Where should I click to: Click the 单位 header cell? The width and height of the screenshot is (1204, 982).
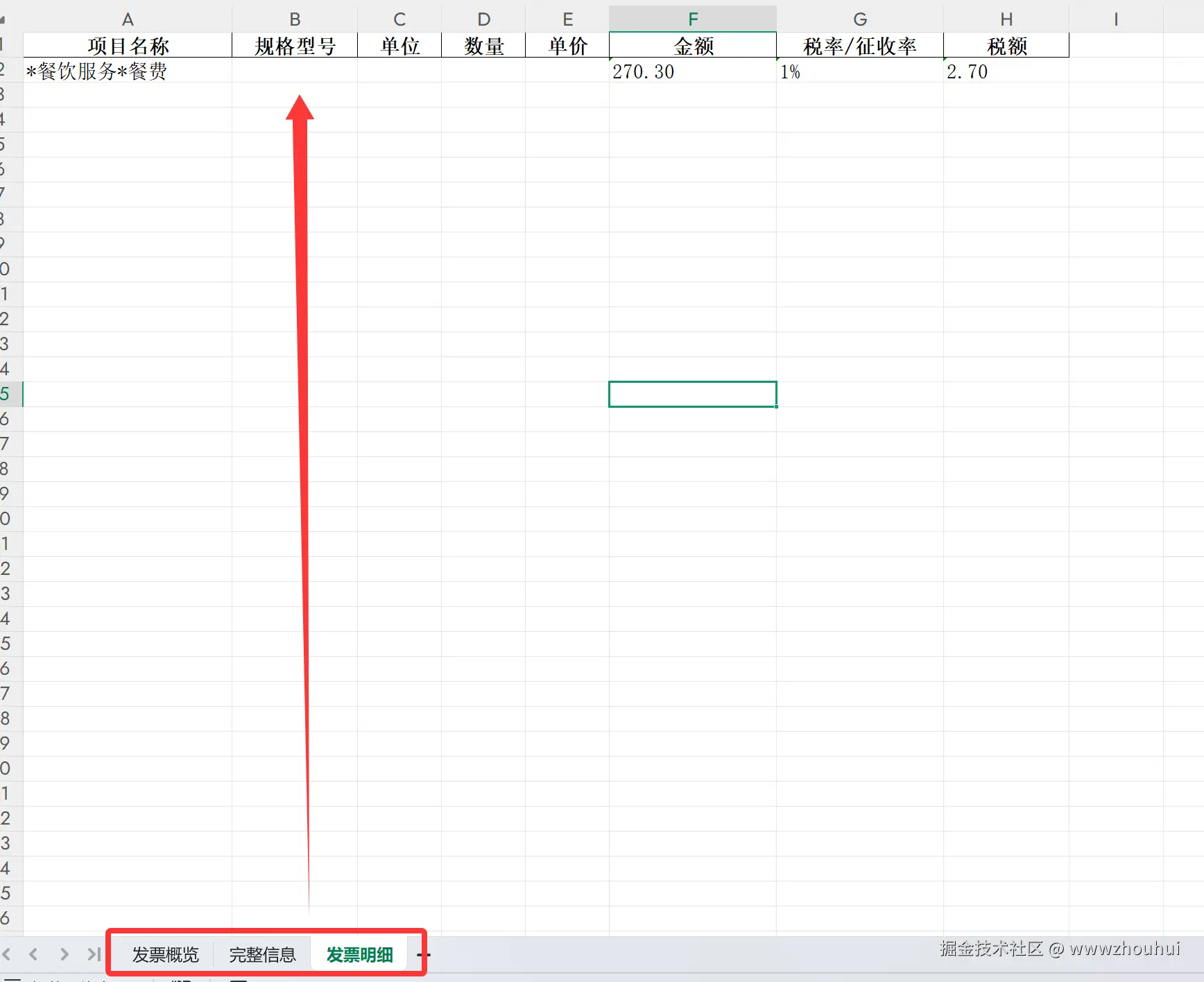pyautogui.click(x=399, y=45)
